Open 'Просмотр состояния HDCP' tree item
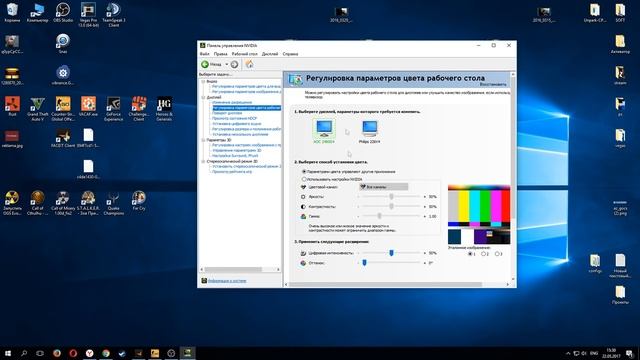The height and width of the screenshot is (360, 640). click(234, 118)
